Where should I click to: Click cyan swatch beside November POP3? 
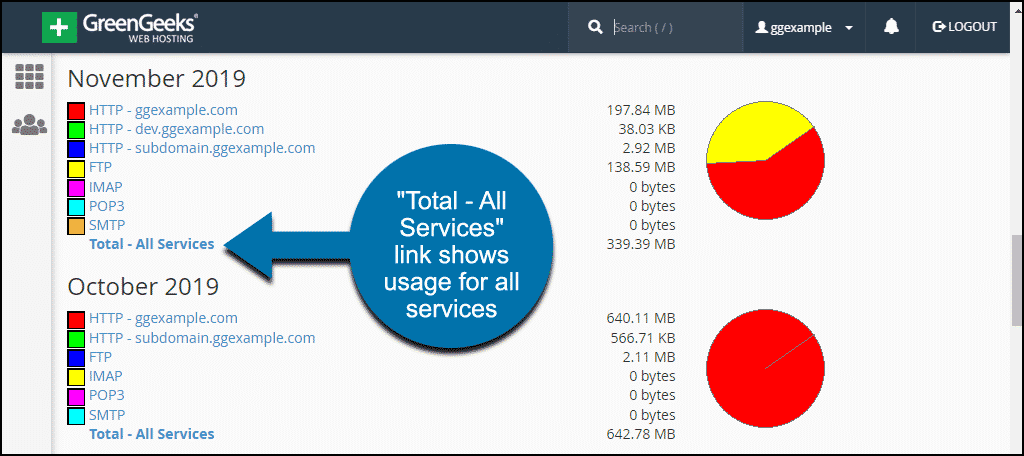tap(76, 207)
